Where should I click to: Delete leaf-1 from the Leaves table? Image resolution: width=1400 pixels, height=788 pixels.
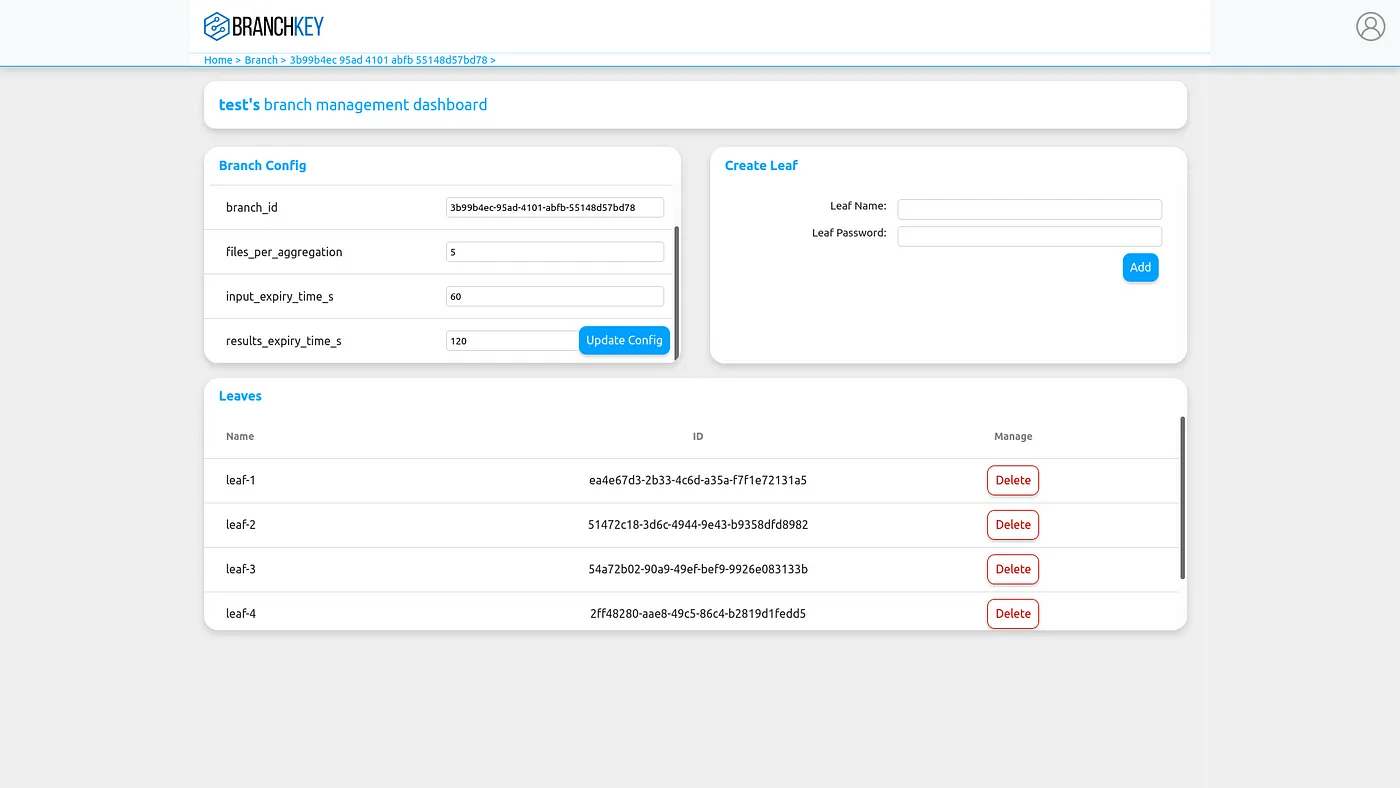[1012, 480]
